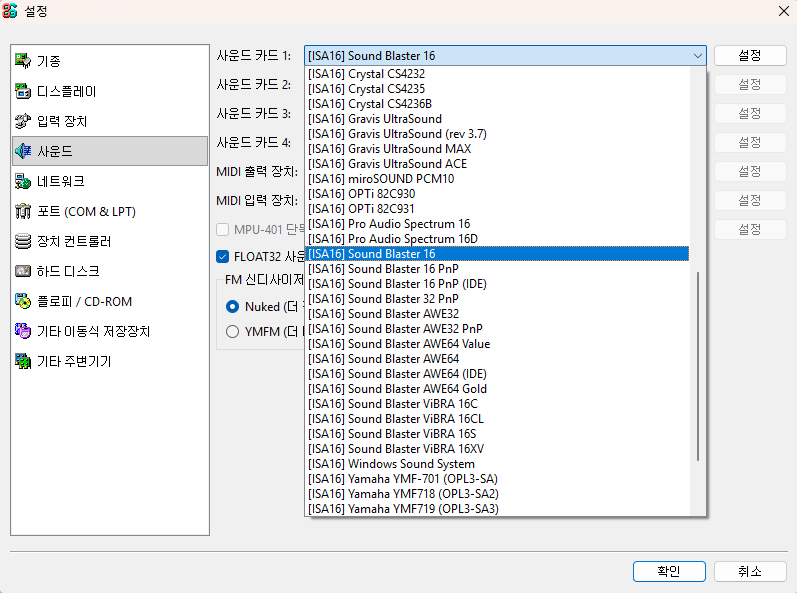This screenshot has width=797, height=593.
Task: Select the Nuked FM synthesizer radio button
Action: point(233,306)
